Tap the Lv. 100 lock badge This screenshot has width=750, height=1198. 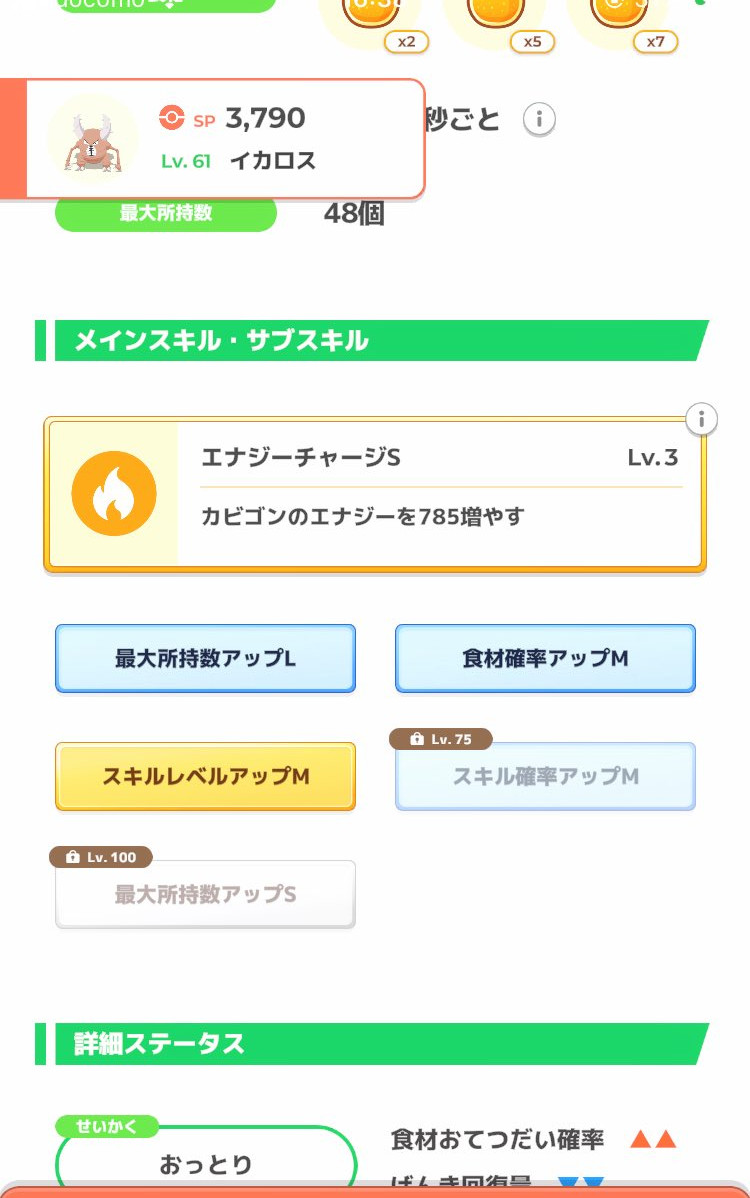pos(100,857)
